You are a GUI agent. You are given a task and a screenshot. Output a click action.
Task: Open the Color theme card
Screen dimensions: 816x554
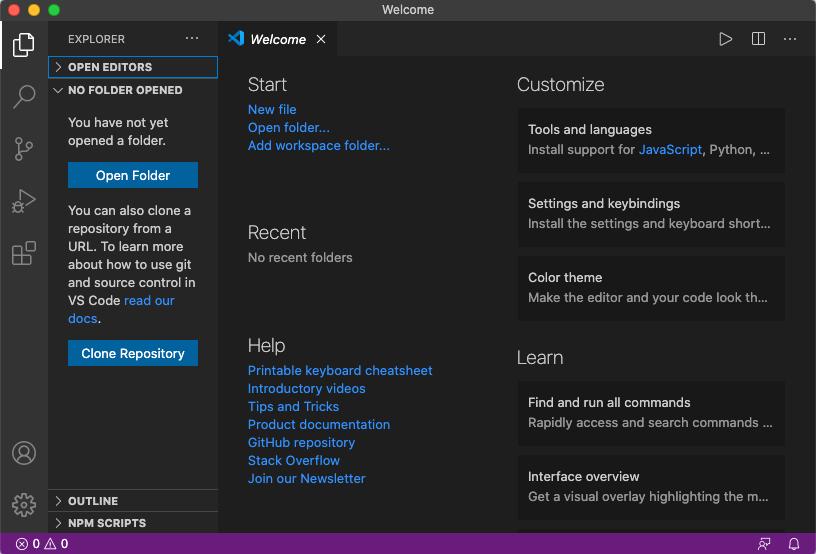coord(651,288)
